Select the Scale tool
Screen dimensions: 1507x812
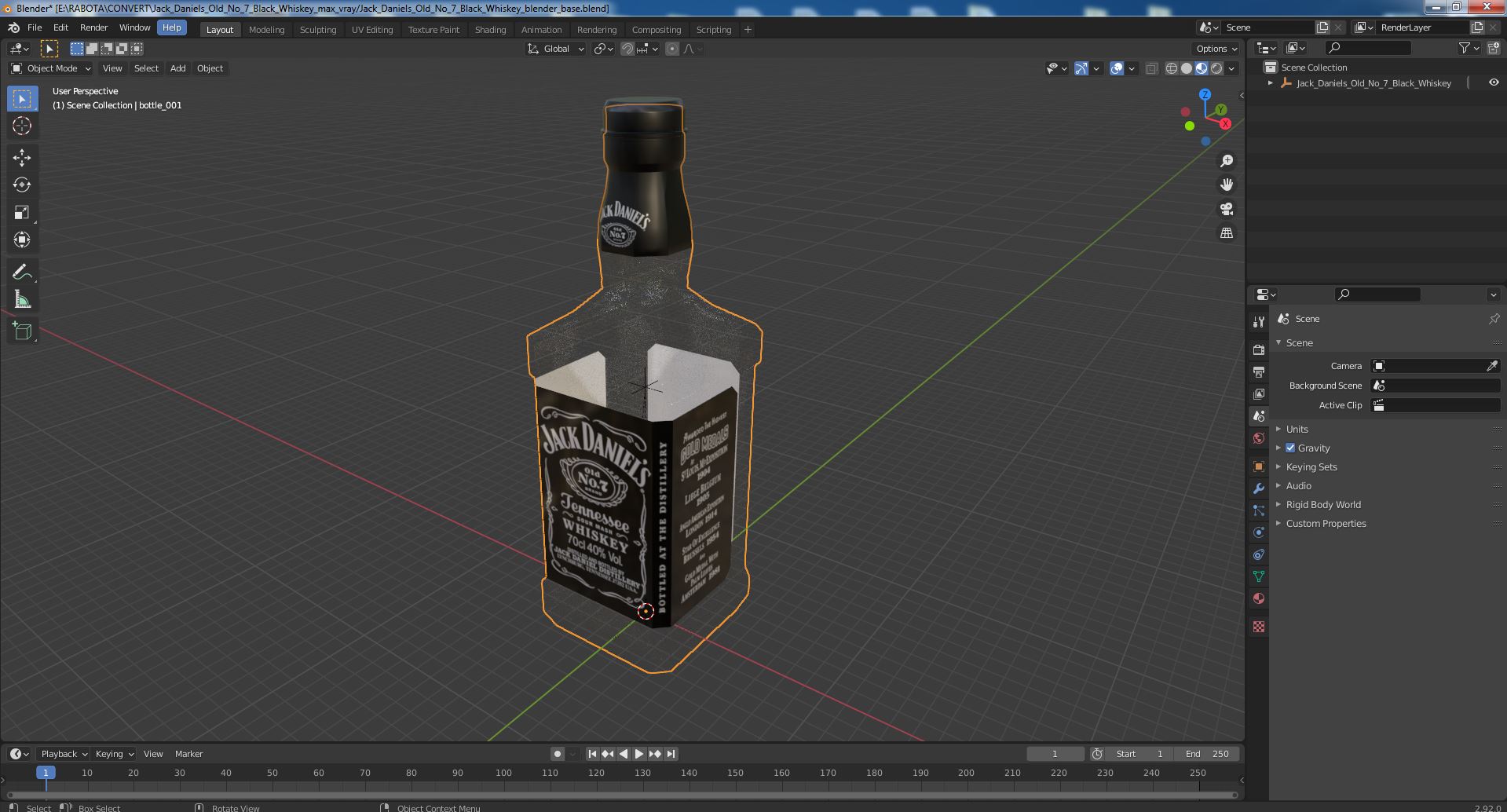point(22,213)
